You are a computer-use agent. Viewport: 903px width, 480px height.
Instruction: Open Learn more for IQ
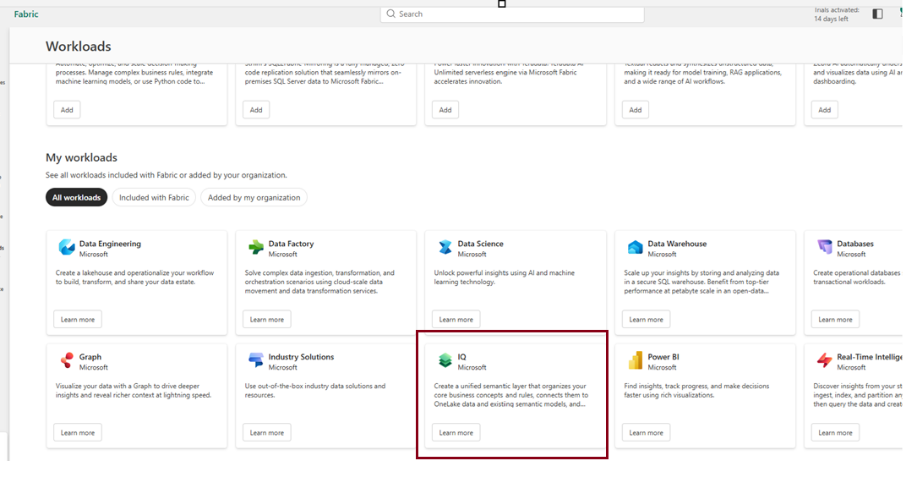tap(456, 433)
